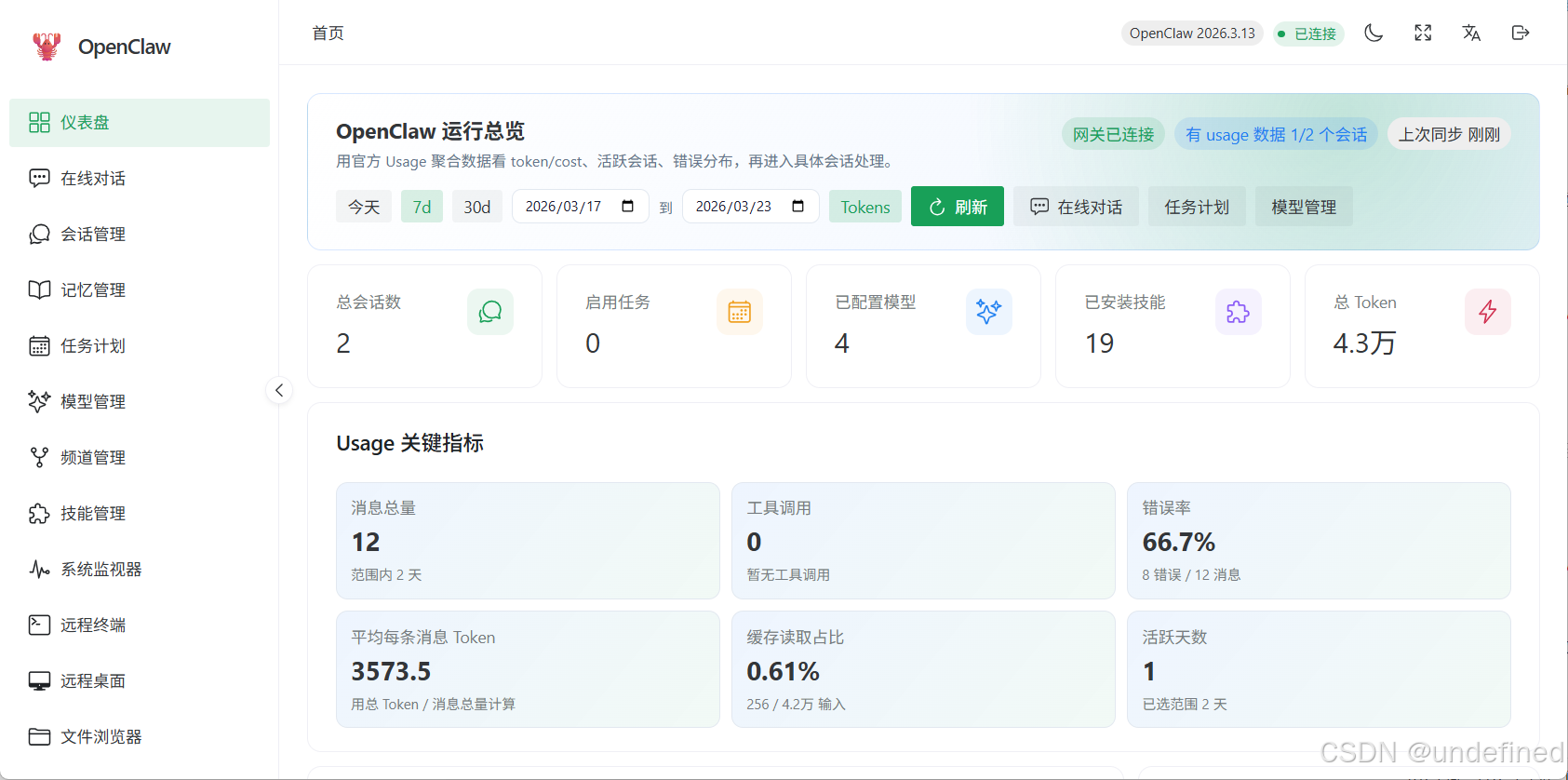Image resolution: width=1568 pixels, height=780 pixels.
Task: Open the 仪表盘 dashboard menu item
Action: [140, 123]
